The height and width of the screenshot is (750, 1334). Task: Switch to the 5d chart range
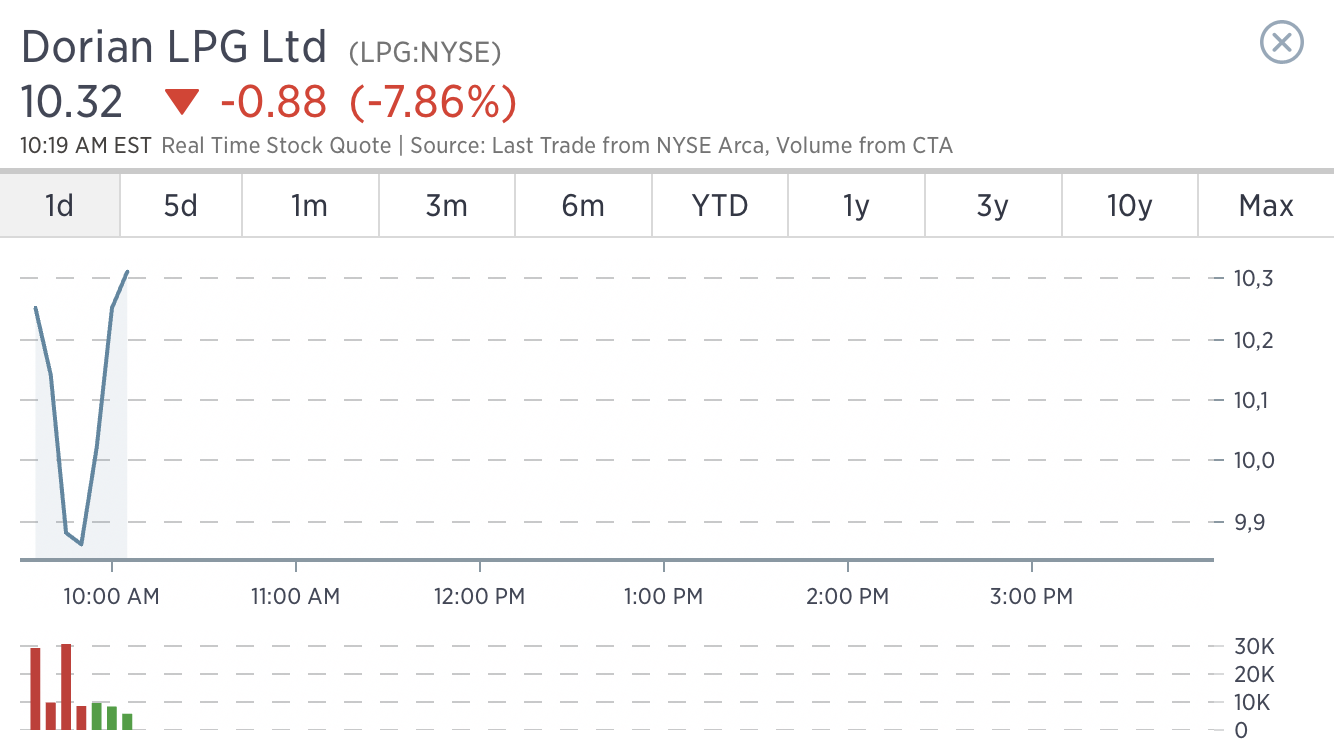tap(181, 205)
